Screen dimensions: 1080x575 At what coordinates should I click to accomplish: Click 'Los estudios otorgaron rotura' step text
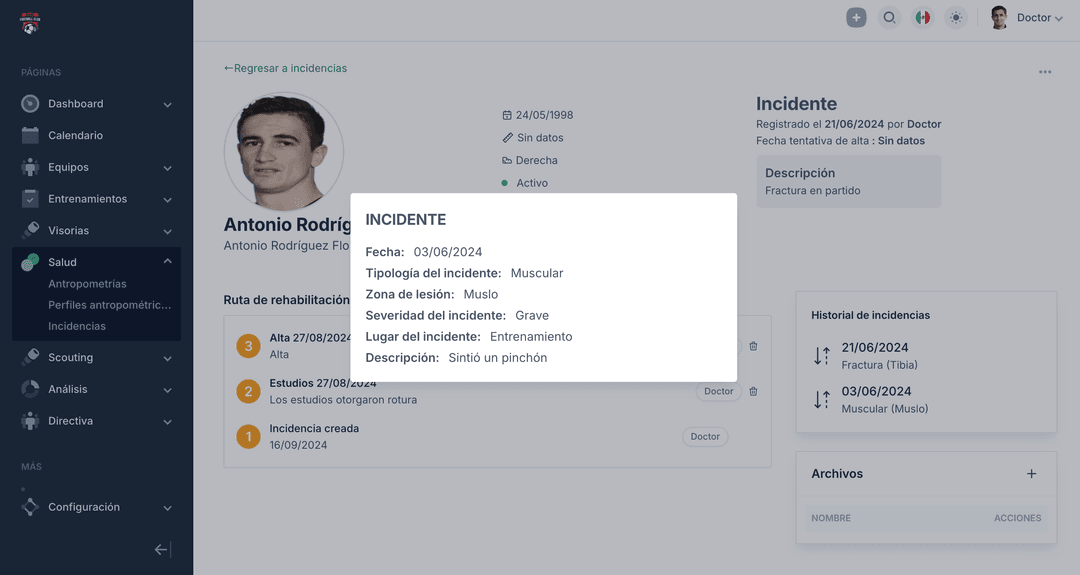pyautogui.click(x=343, y=400)
